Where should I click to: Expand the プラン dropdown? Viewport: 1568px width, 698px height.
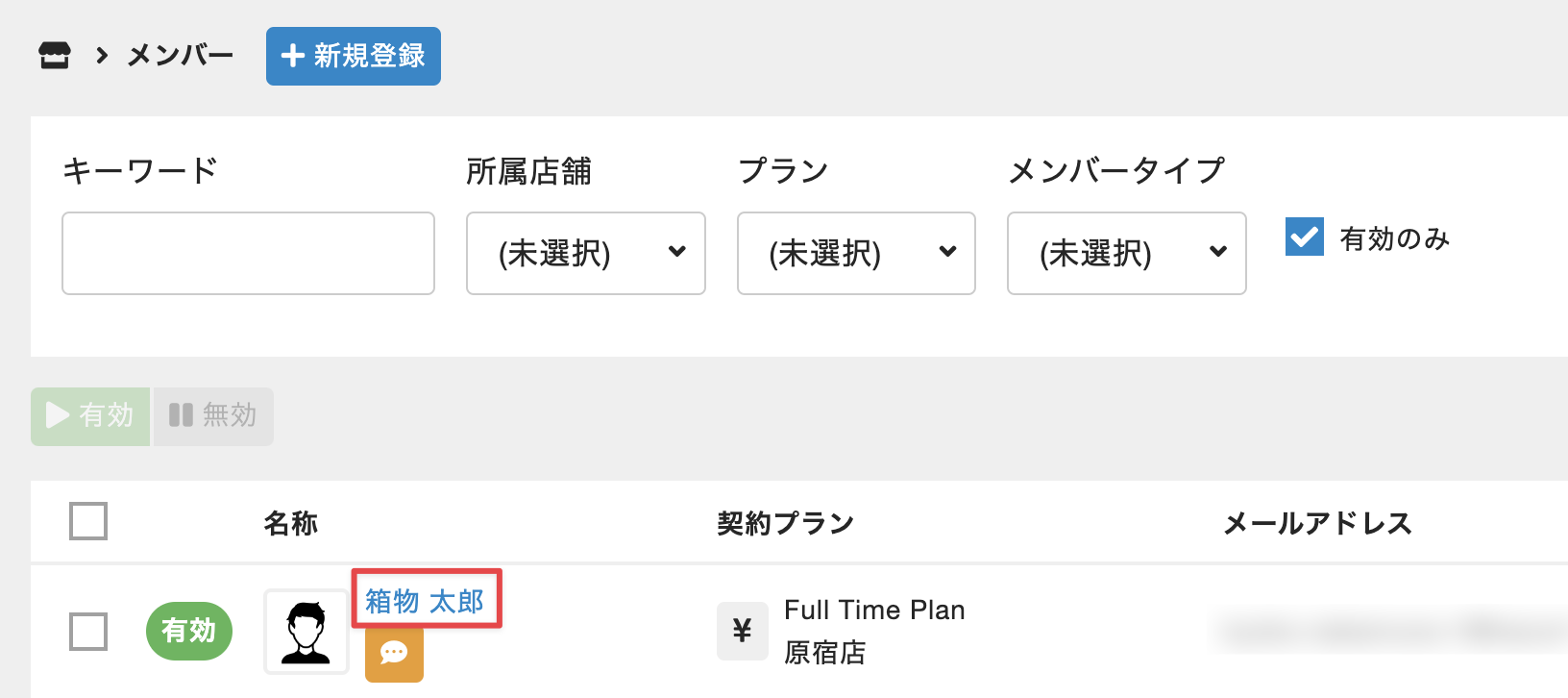[856, 253]
